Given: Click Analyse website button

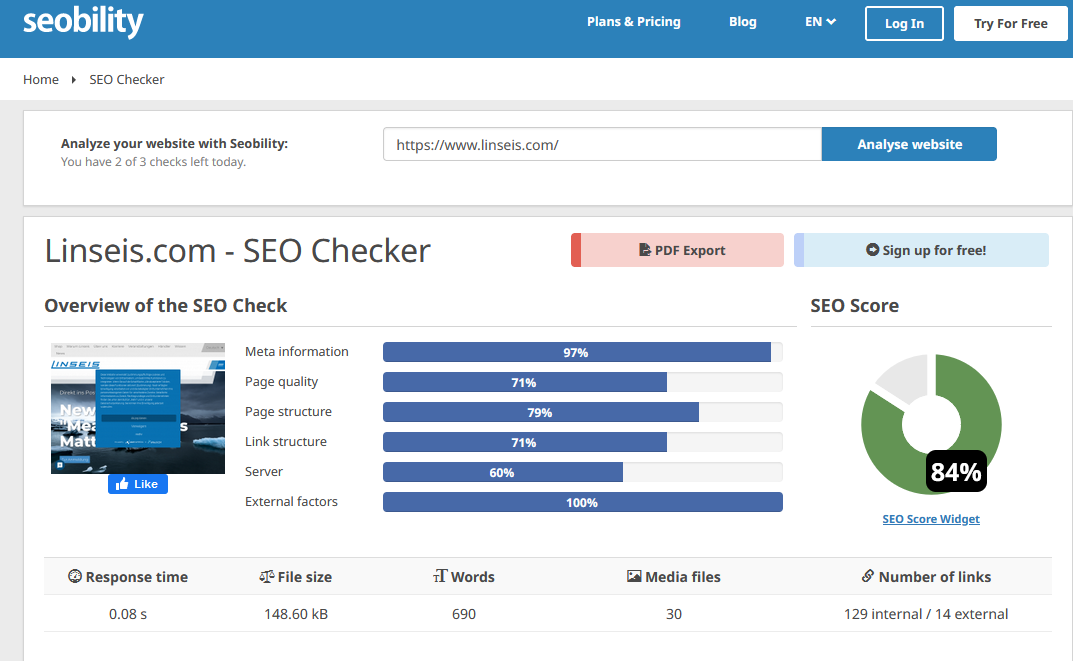Looking at the screenshot, I should click(909, 144).
